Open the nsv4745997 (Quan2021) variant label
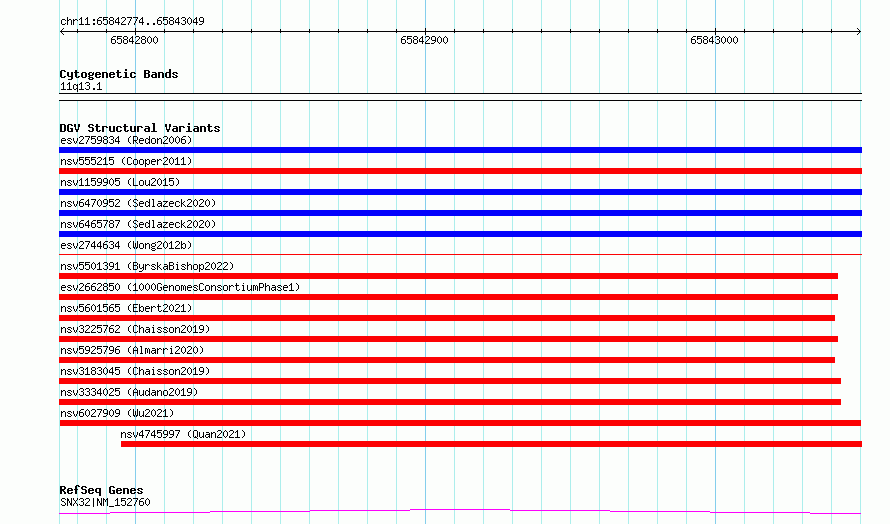Viewport: 890px width, 524px height. (x=183, y=434)
